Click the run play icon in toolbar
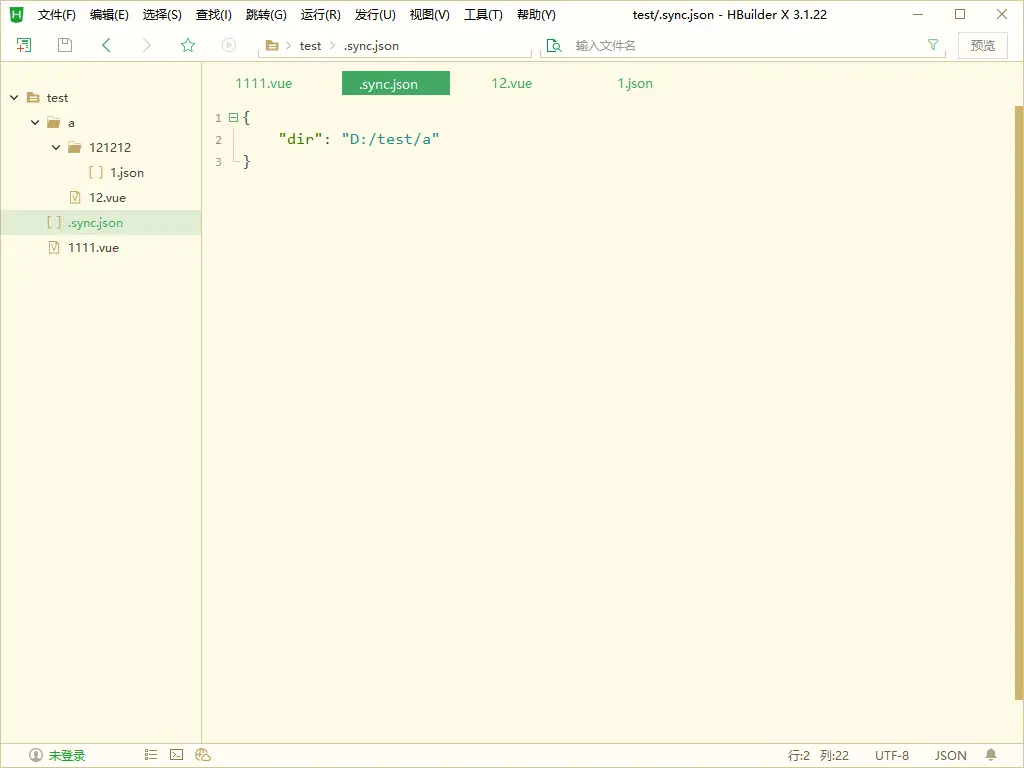1024x768 pixels. (x=229, y=45)
